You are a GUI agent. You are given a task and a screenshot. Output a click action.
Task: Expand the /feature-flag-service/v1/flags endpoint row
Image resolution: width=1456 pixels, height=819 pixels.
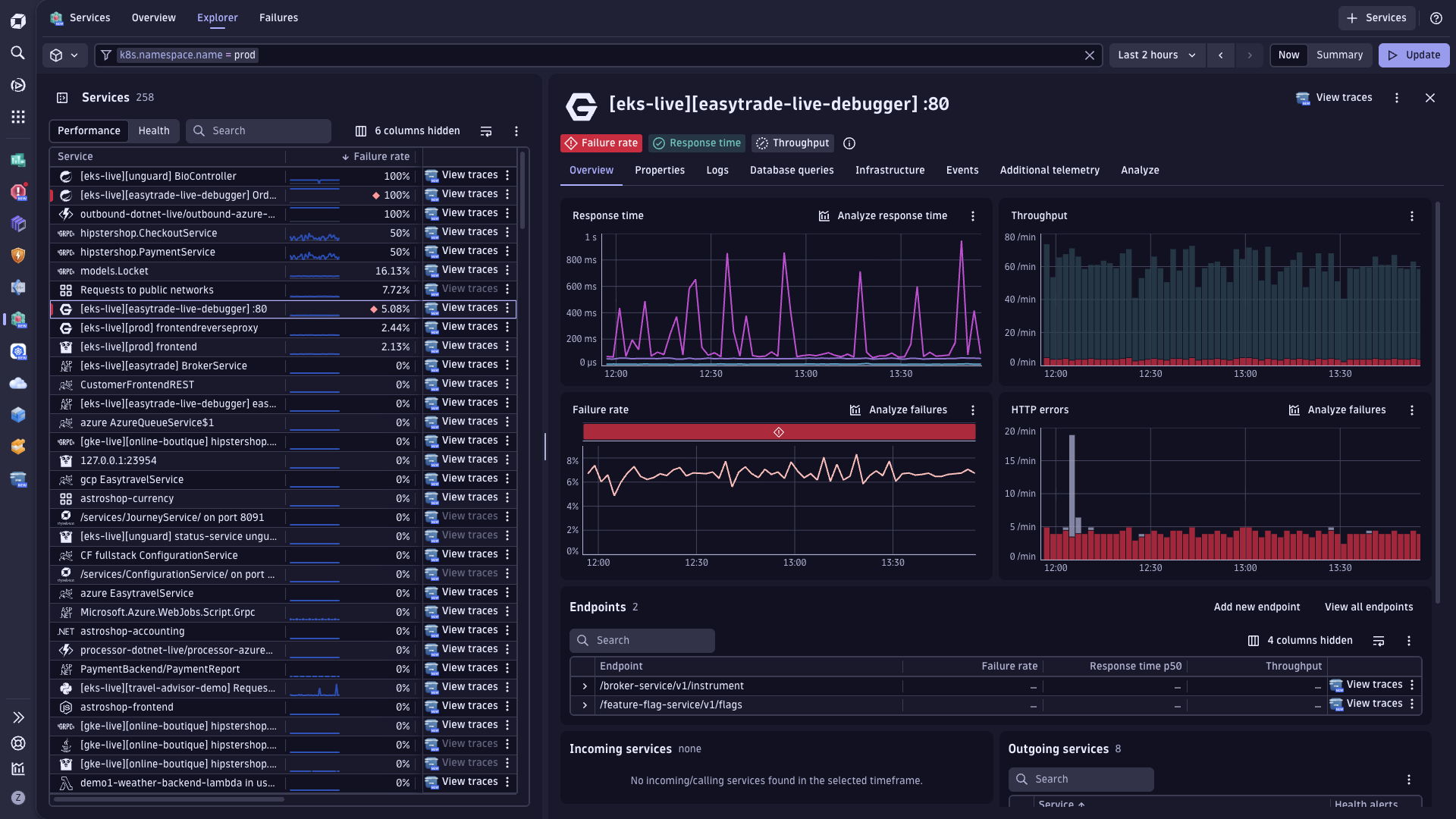pos(585,705)
